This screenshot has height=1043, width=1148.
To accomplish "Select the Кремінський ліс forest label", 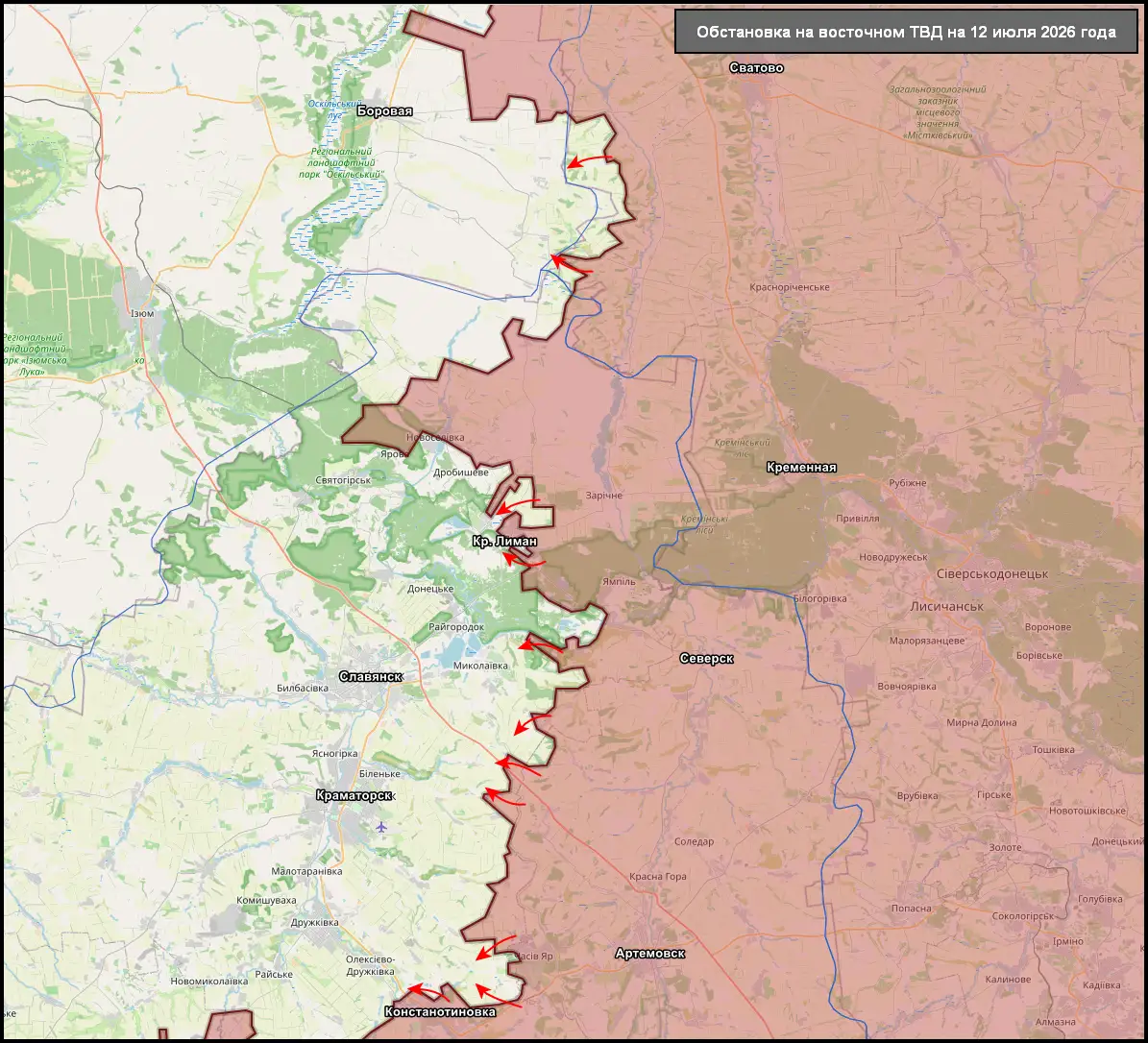I will tap(742, 449).
